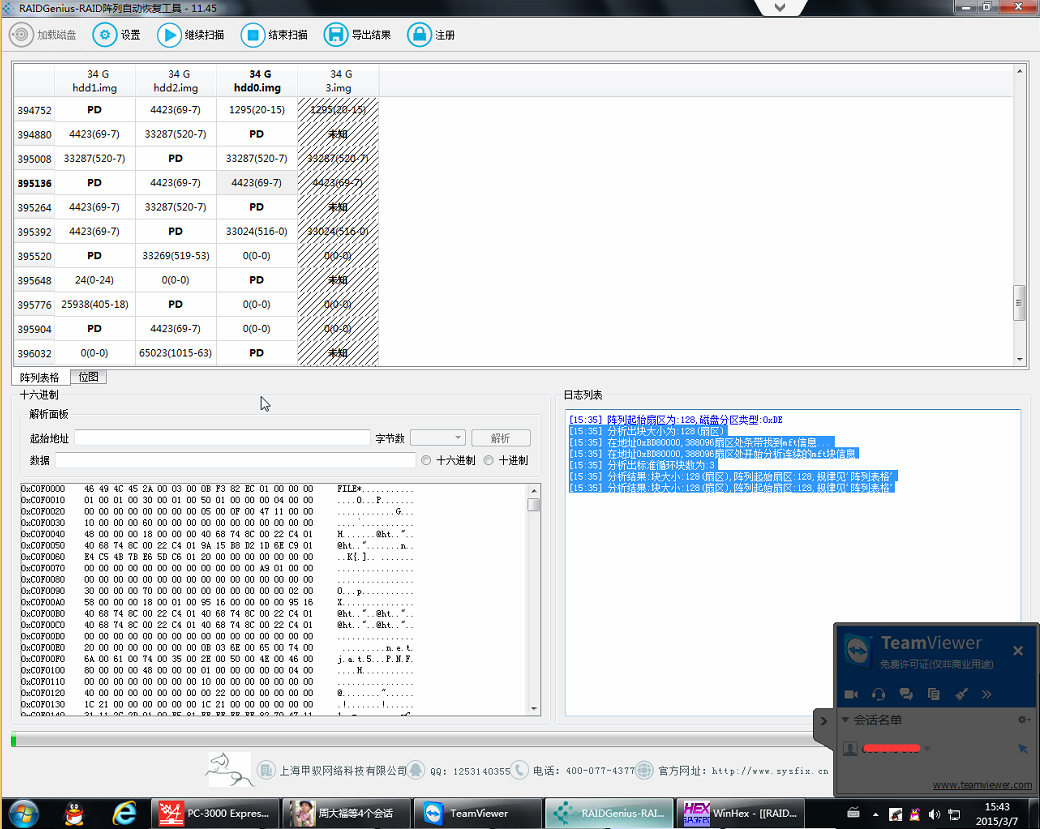Select 十六进制 hexadecimal radio button
The image size is (1040, 829).
[426, 460]
